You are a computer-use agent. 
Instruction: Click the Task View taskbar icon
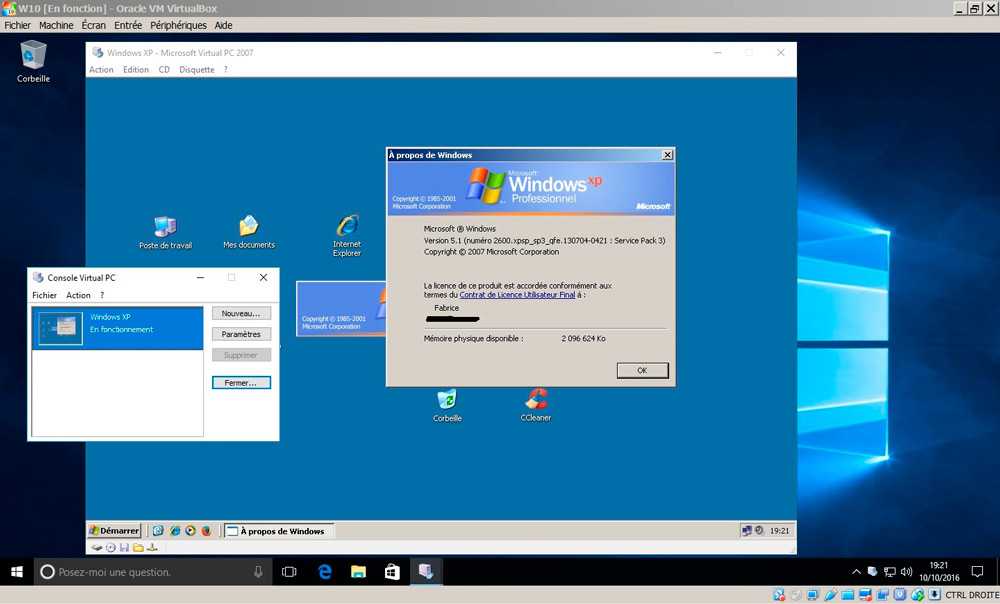point(289,572)
